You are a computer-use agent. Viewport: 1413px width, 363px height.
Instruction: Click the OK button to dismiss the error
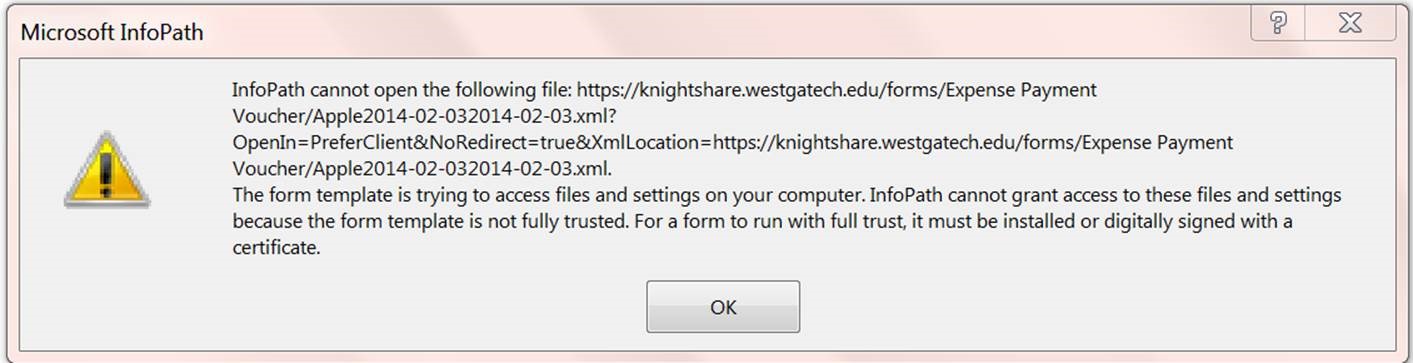pos(722,306)
